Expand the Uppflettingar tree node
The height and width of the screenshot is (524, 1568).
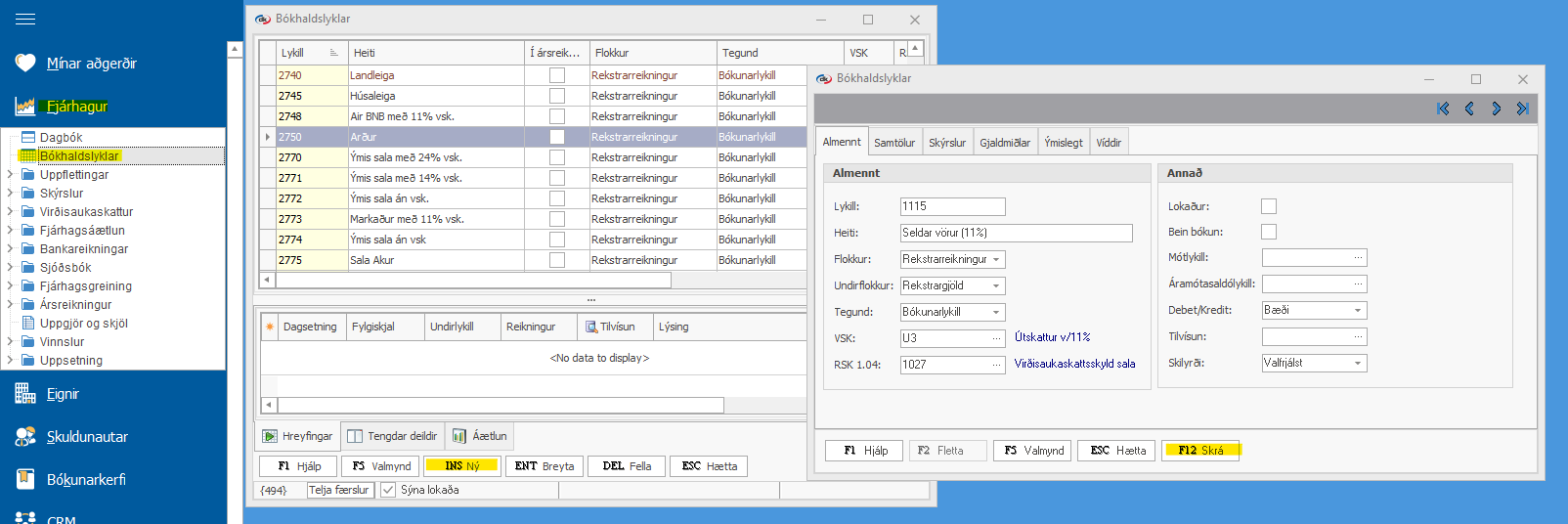[10, 175]
